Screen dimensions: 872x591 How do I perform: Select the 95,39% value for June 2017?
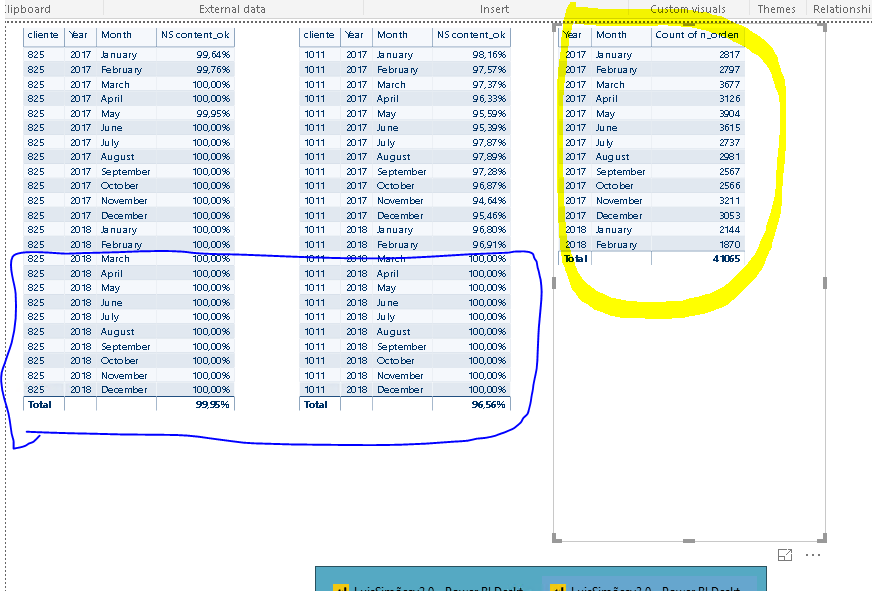pos(489,127)
